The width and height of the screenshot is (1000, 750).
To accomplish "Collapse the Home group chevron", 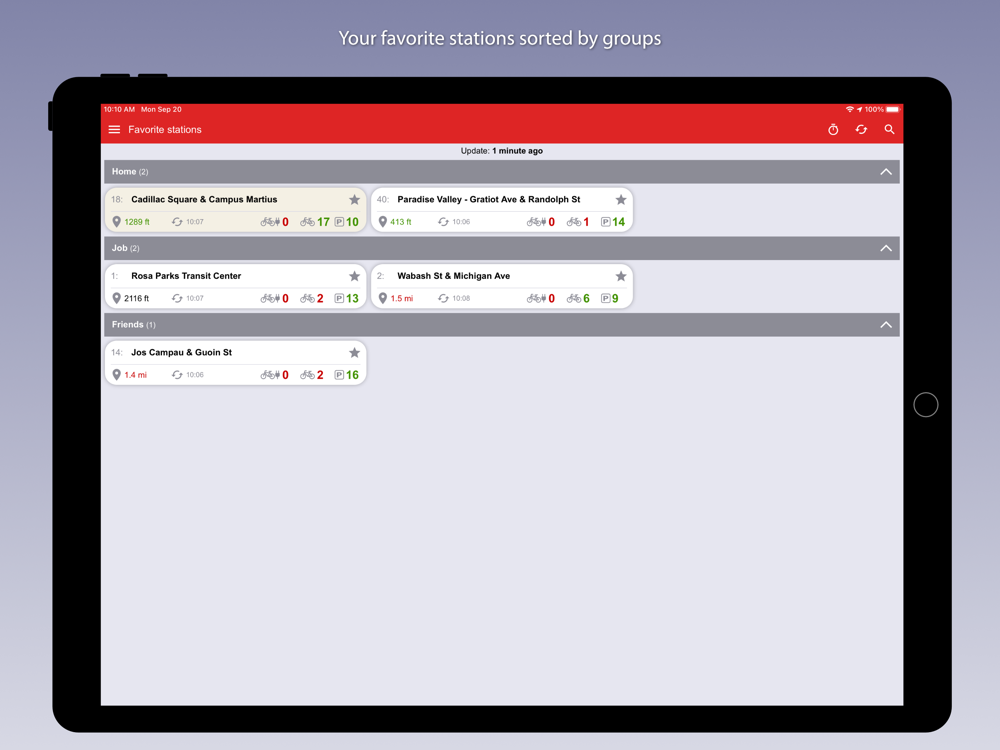I will [x=886, y=172].
